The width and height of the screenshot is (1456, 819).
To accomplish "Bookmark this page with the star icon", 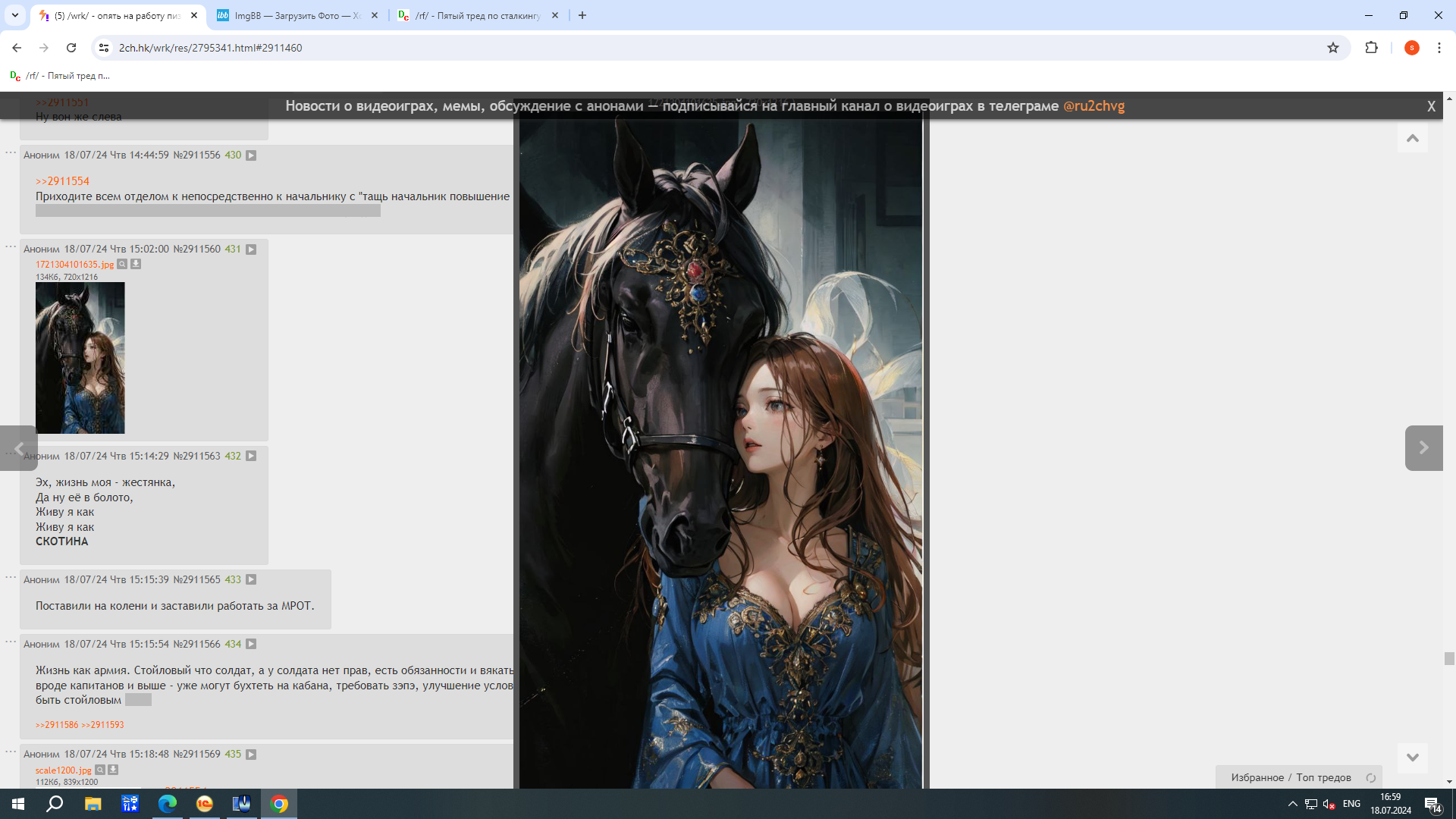I will coord(1333,48).
